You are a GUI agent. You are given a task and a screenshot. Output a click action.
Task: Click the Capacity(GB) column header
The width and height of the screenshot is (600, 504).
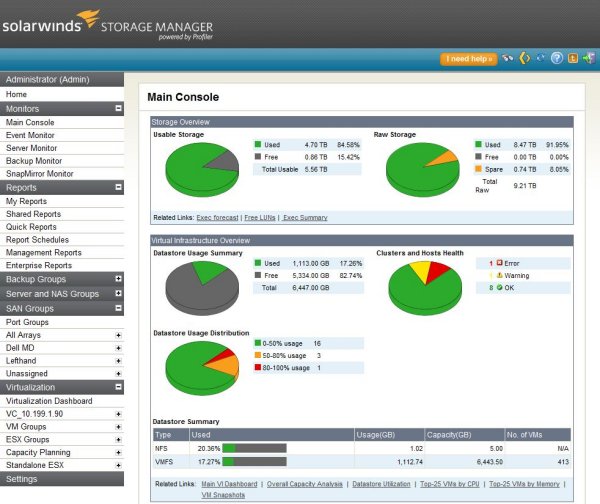(x=464, y=435)
